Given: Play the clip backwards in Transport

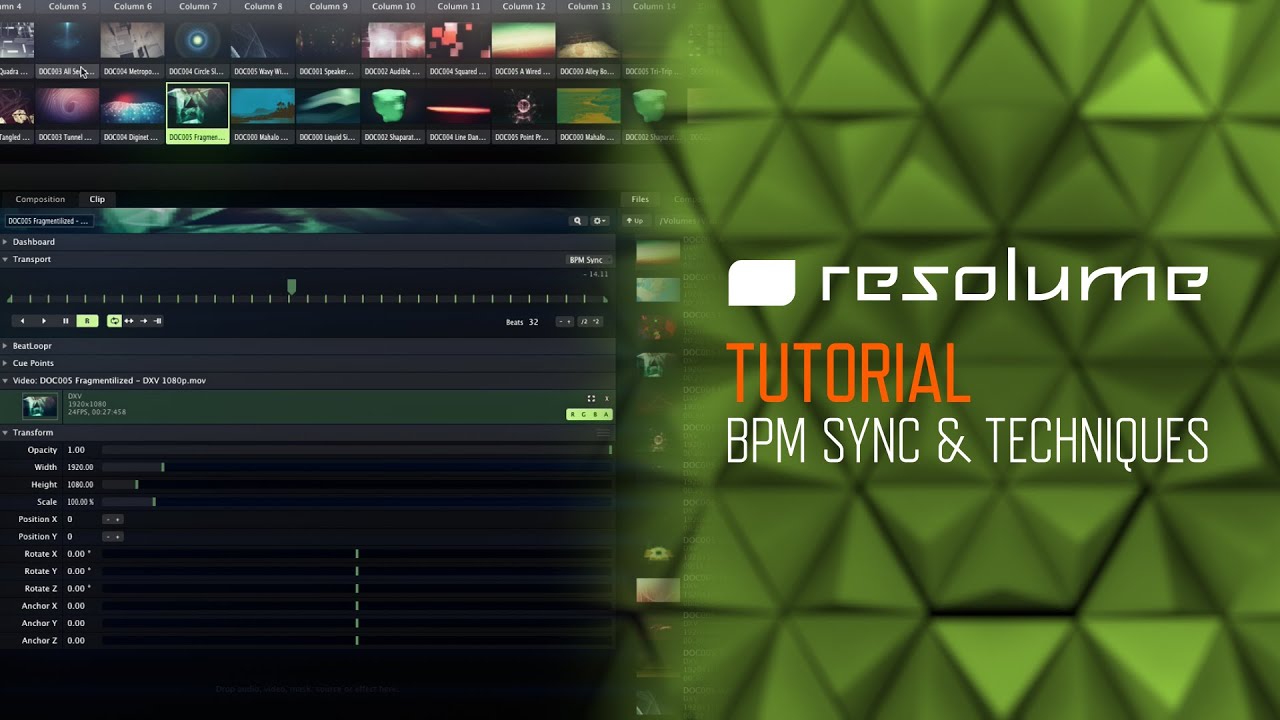Looking at the screenshot, I should (22, 321).
